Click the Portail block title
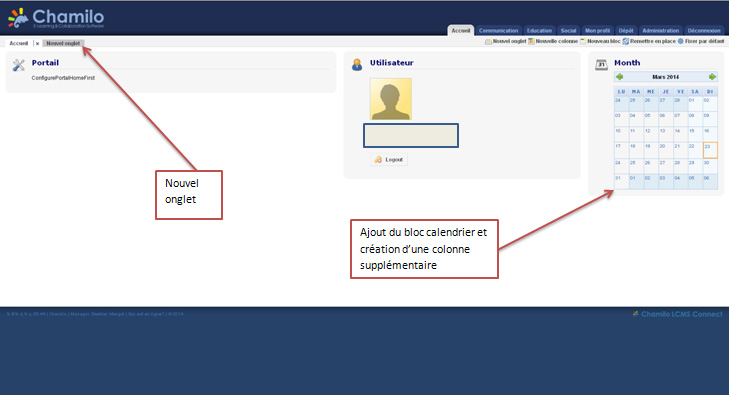Screen dimensions: 729x395 pyautogui.click(x=45, y=63)
